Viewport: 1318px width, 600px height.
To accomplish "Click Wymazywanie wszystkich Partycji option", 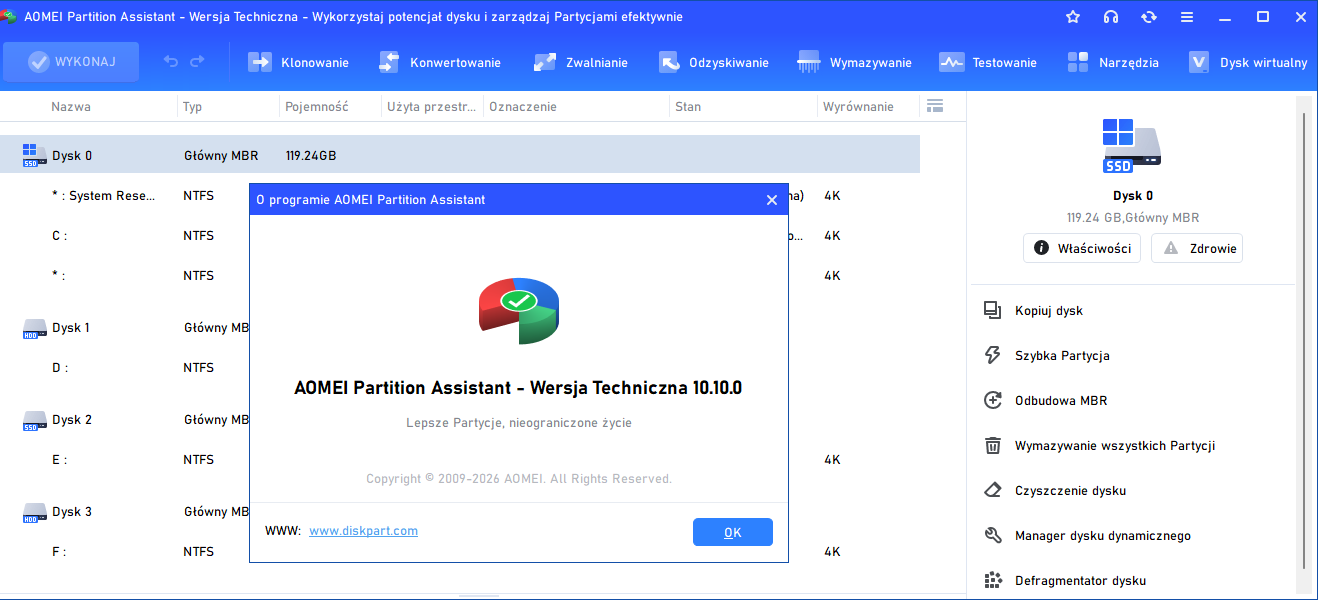I will (1100, 446).
